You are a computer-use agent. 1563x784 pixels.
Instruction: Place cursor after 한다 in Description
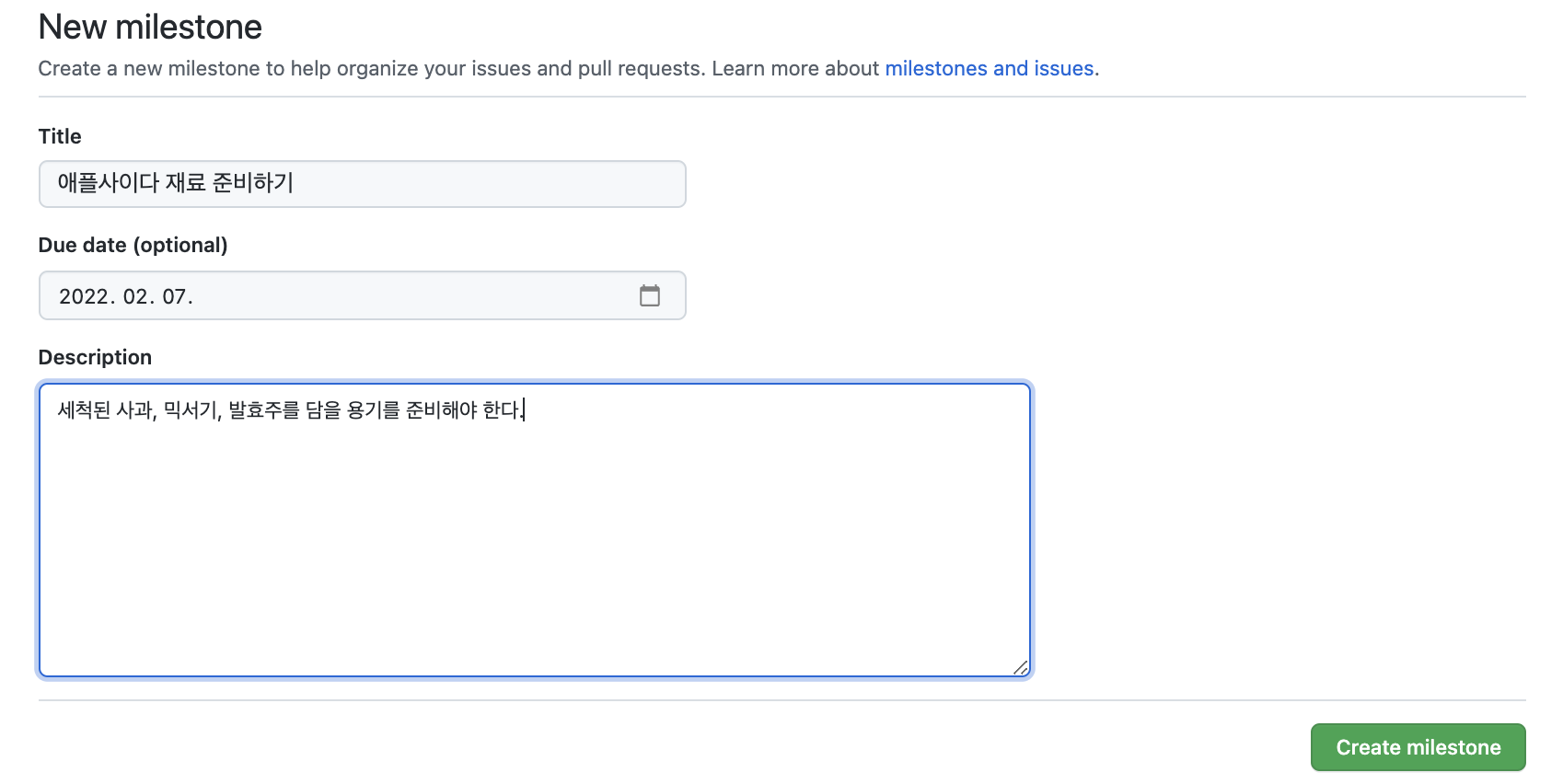point(524,409)
